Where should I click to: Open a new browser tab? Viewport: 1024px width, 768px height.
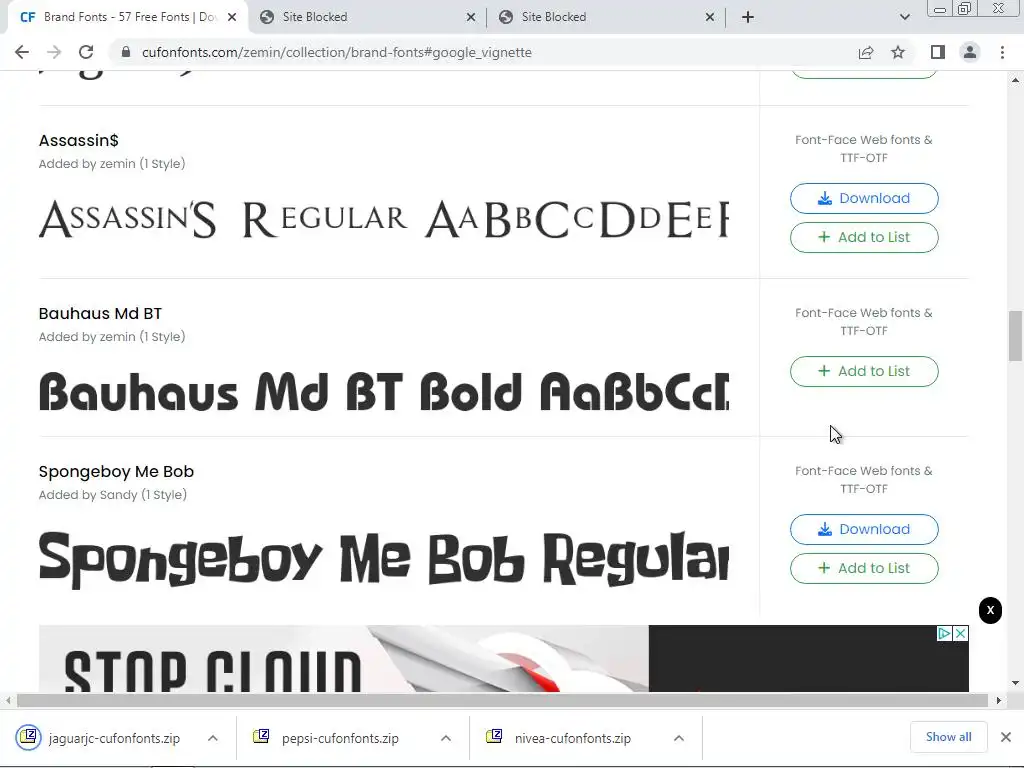pos(748,17)
